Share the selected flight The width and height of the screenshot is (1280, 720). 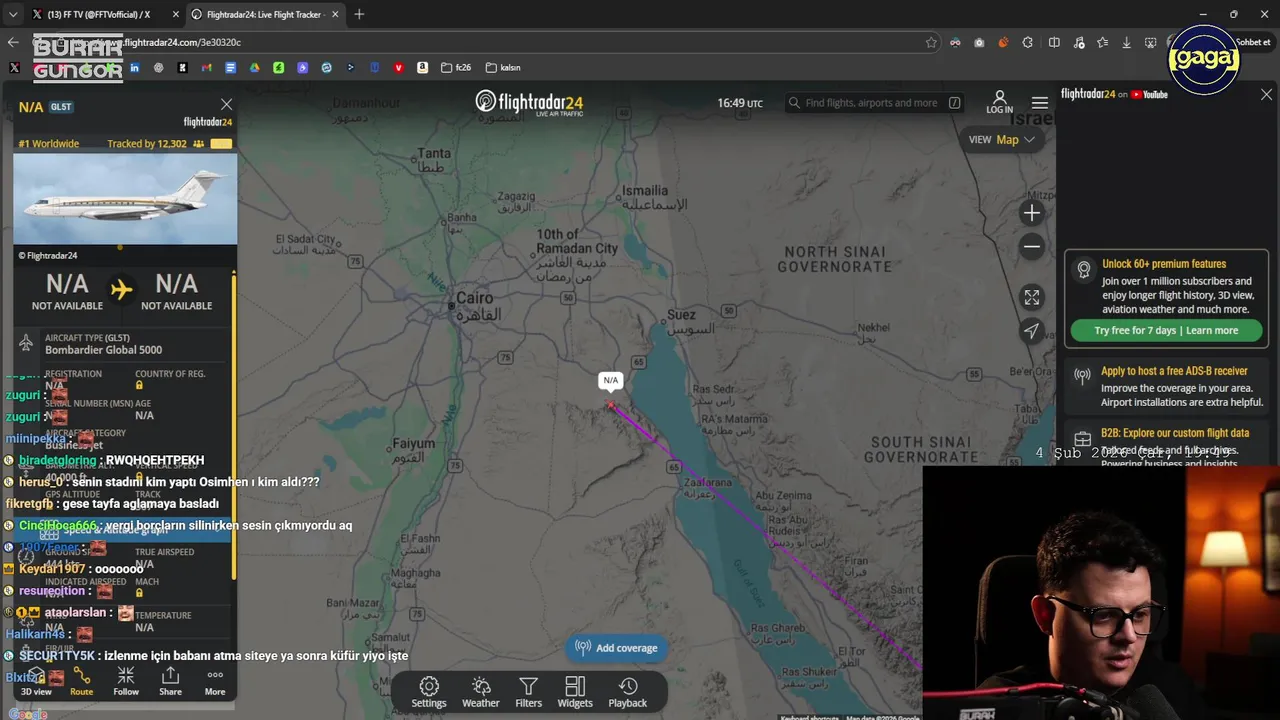[x=170, y=682]
